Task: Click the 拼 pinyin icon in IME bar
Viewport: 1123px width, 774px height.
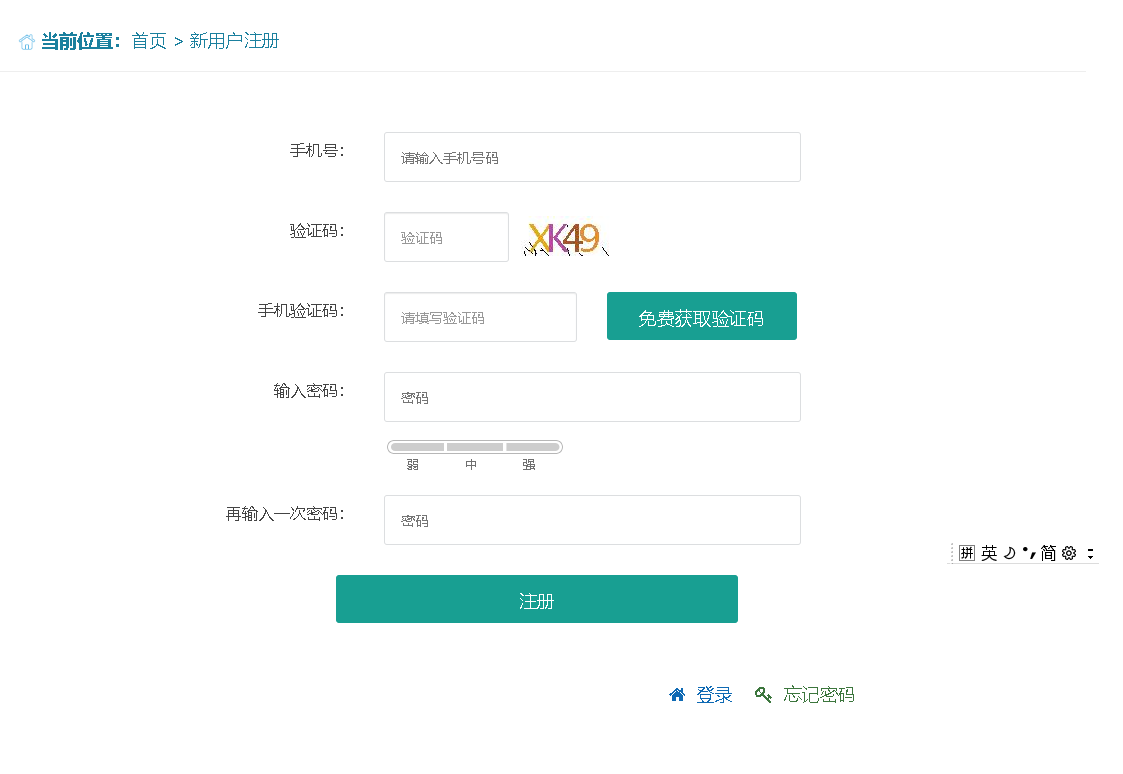Action: pos(966,553)
